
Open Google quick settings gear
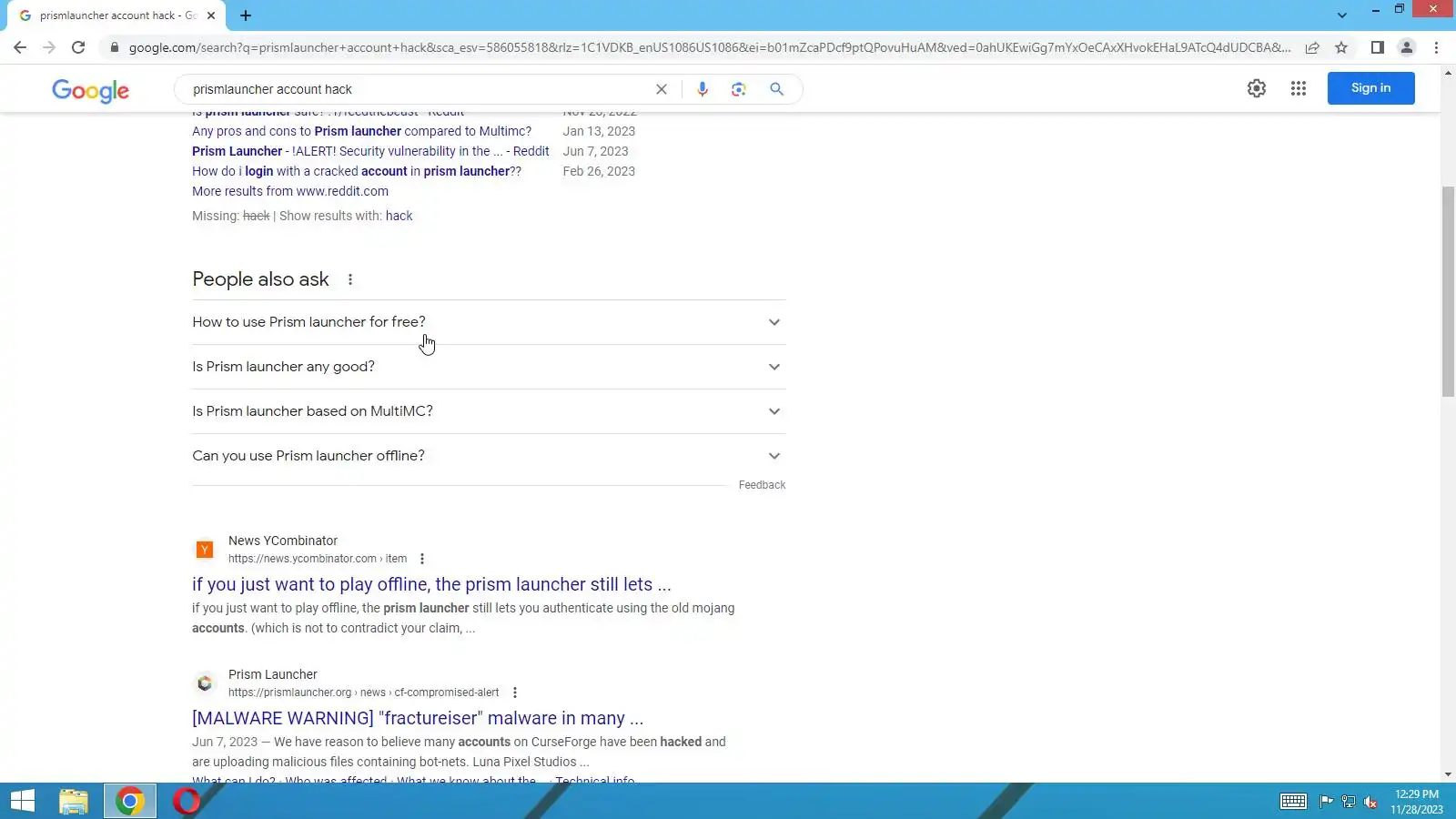click(1257, 88)
